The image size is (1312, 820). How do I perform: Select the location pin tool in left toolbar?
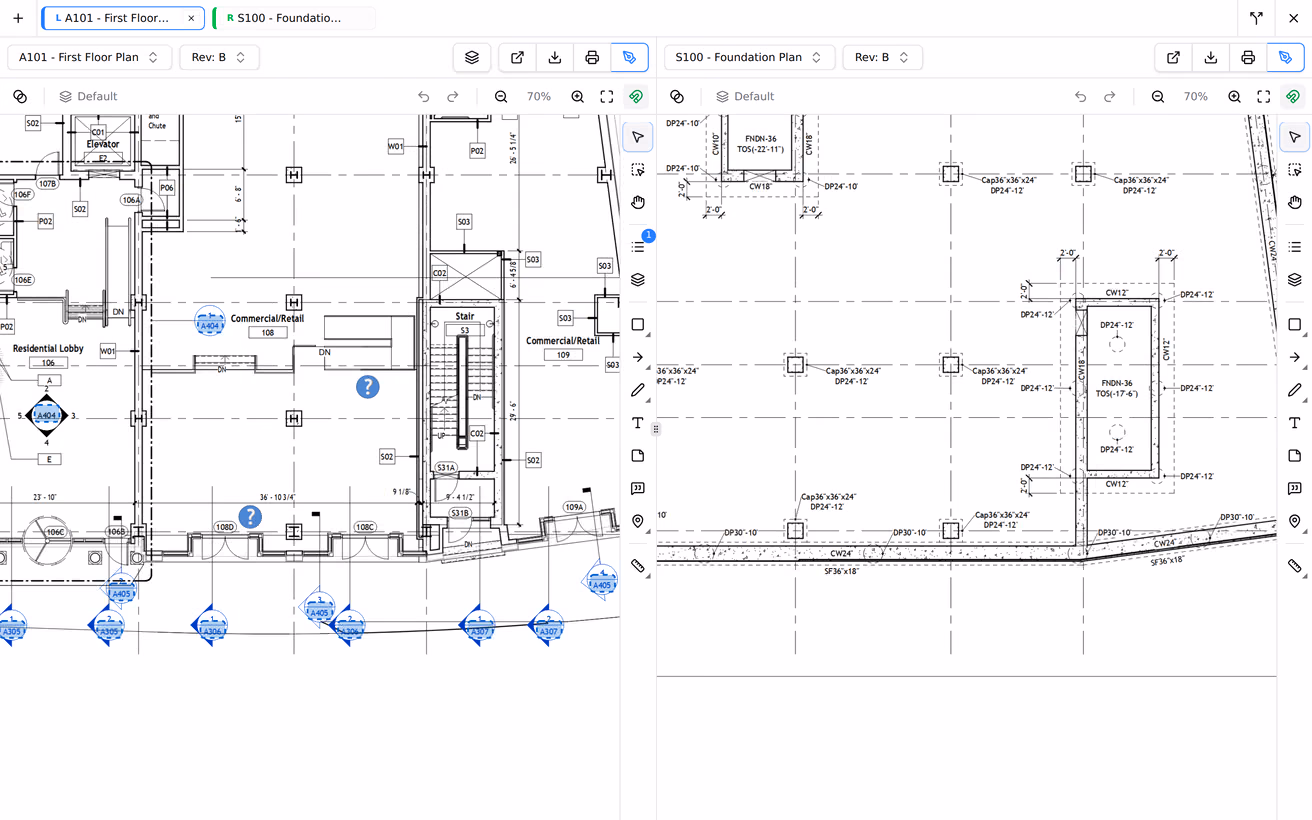pos(638,521)
